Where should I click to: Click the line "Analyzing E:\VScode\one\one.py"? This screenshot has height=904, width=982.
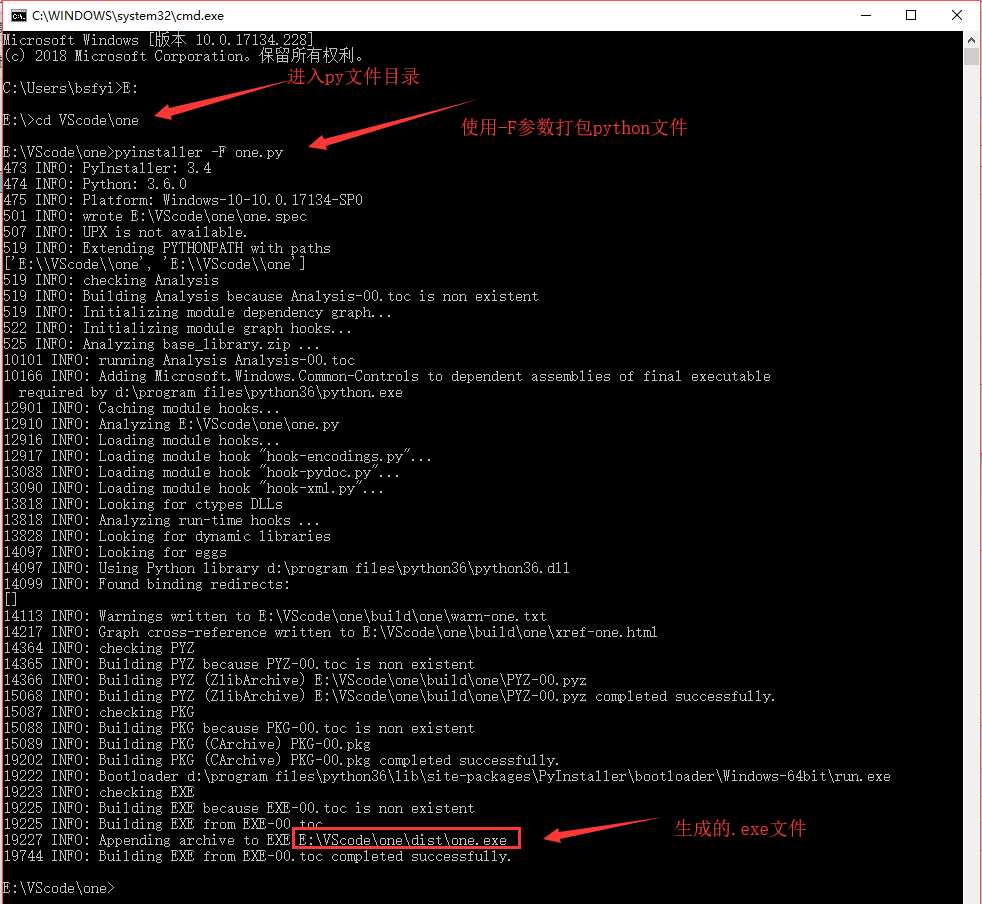[219, 424]
